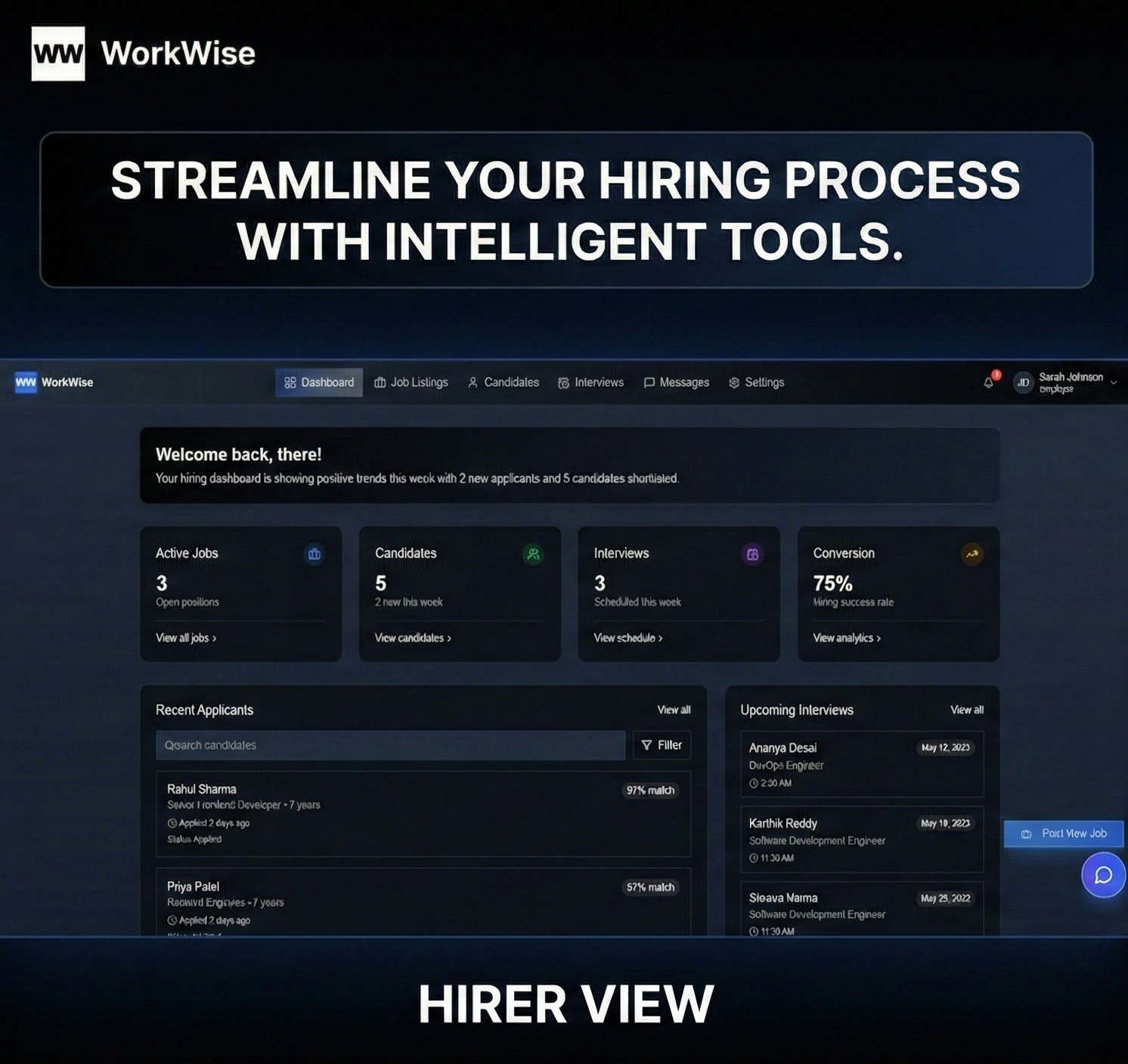Open the notifications bell

pos(989,382)
